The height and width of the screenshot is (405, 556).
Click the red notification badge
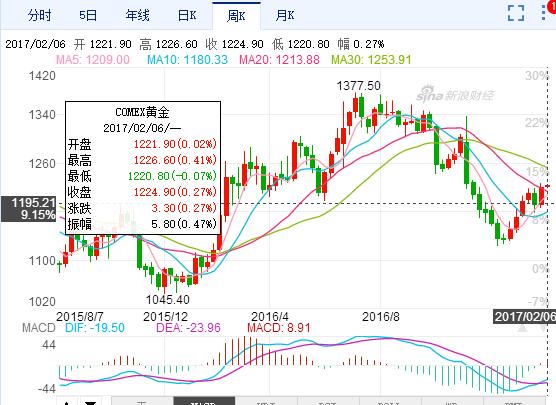553,7
